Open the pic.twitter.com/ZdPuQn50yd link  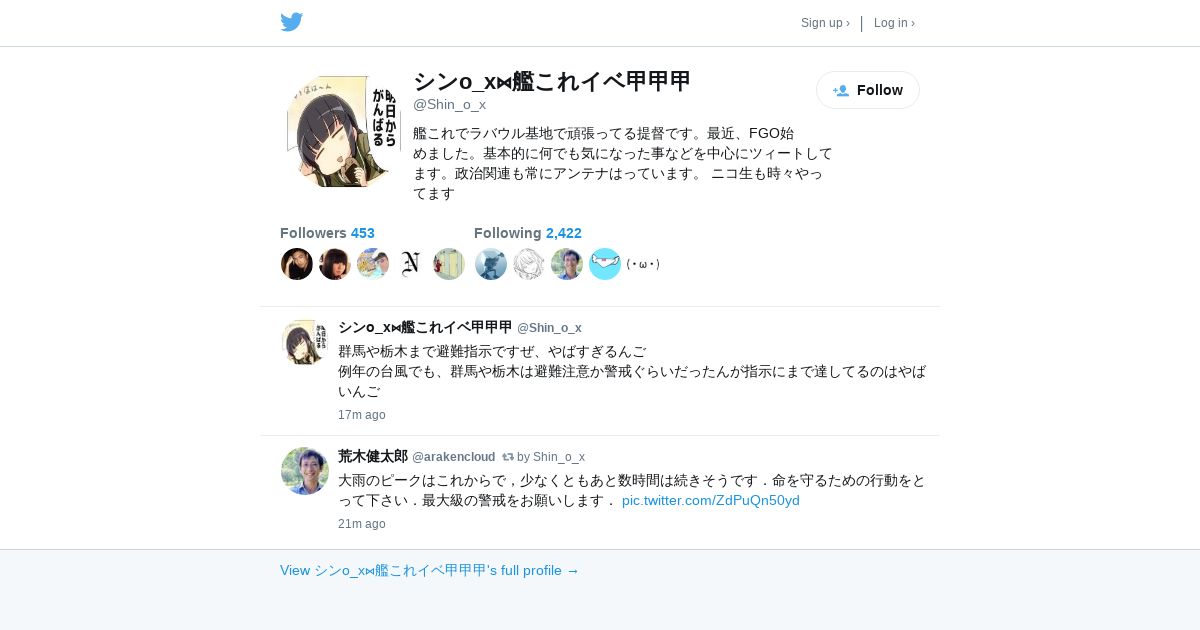711,500
